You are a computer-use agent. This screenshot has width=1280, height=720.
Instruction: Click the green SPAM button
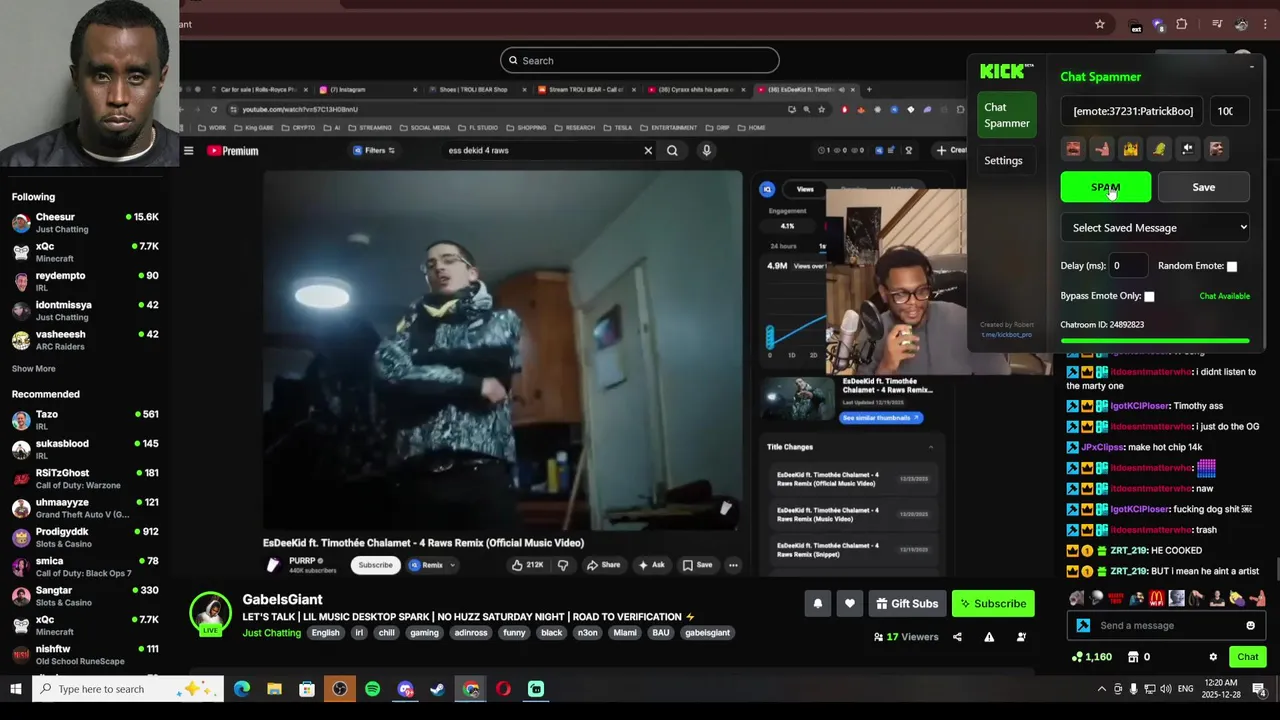pos(1105,187)
